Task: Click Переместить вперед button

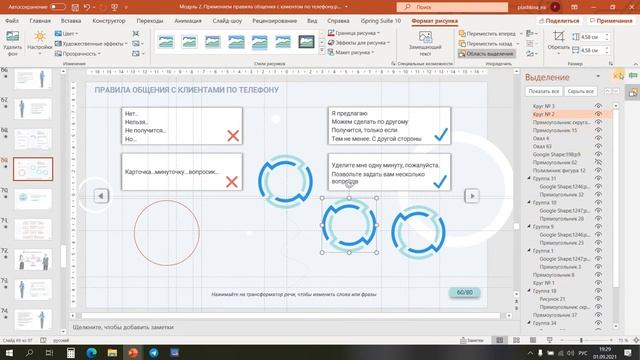Action: pos(487,33)
